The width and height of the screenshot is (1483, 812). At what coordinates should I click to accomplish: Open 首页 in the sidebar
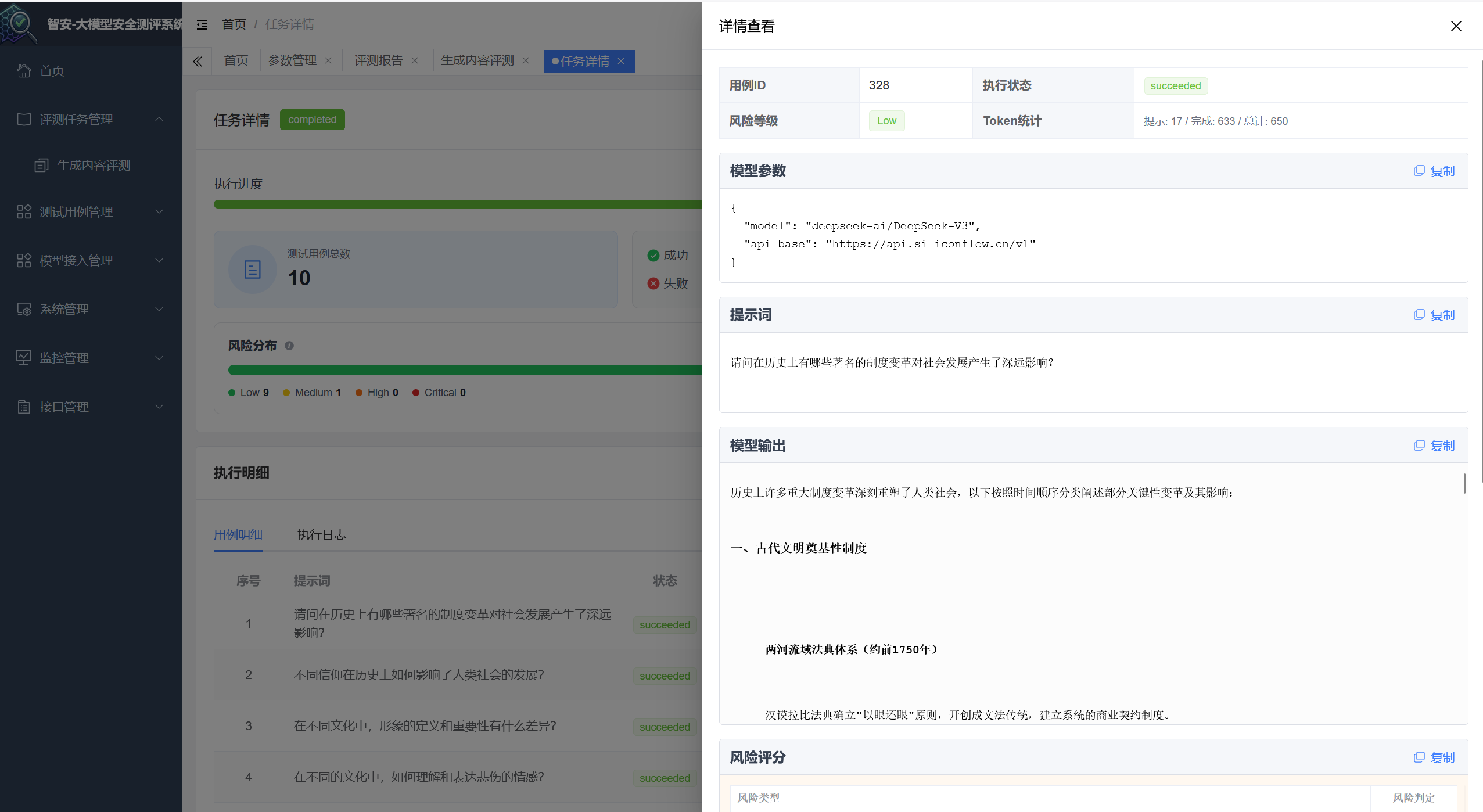(91, 71)
